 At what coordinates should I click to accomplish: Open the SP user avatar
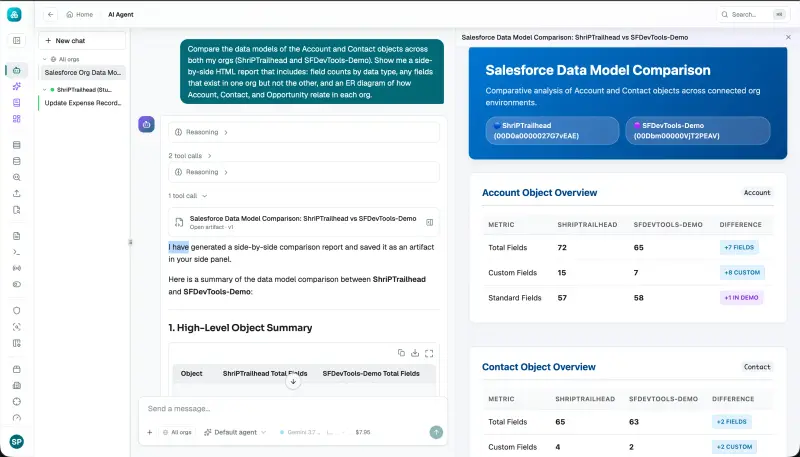pos(16,442)
